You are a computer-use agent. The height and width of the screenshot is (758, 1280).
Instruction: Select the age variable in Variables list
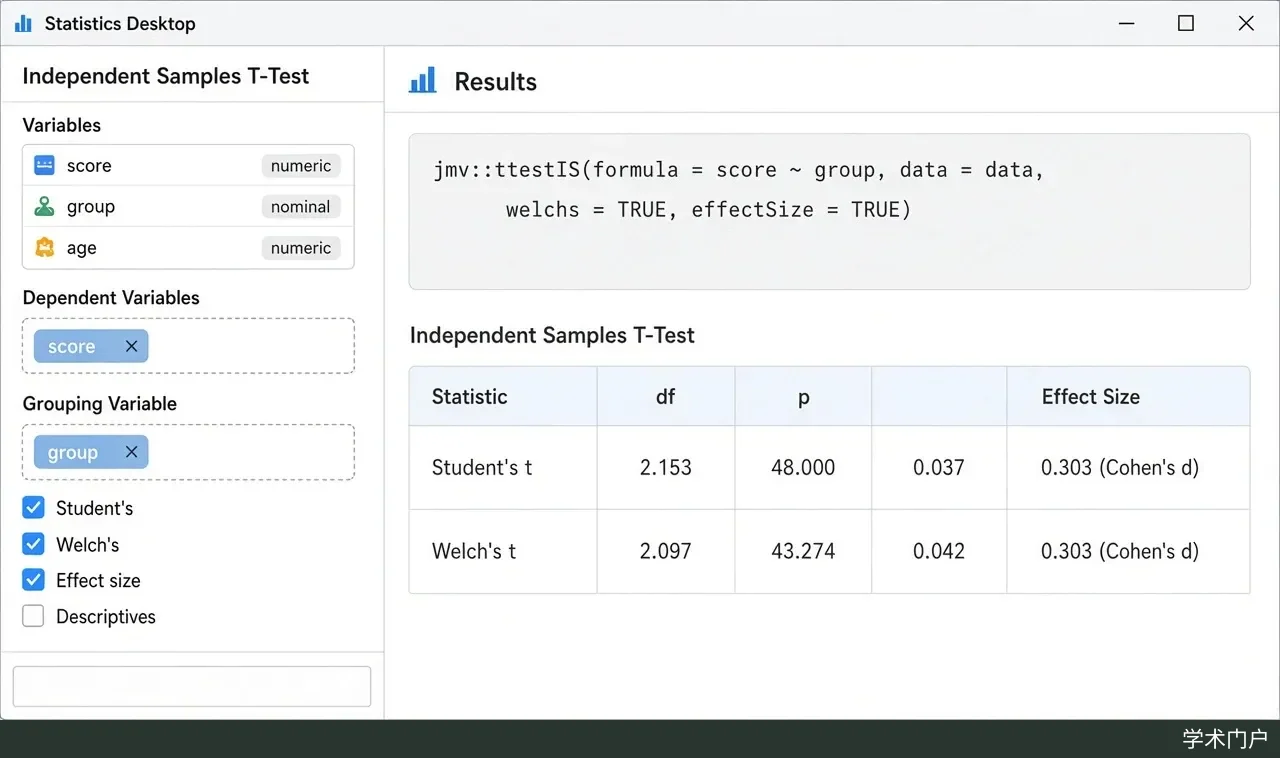(188, 248)
